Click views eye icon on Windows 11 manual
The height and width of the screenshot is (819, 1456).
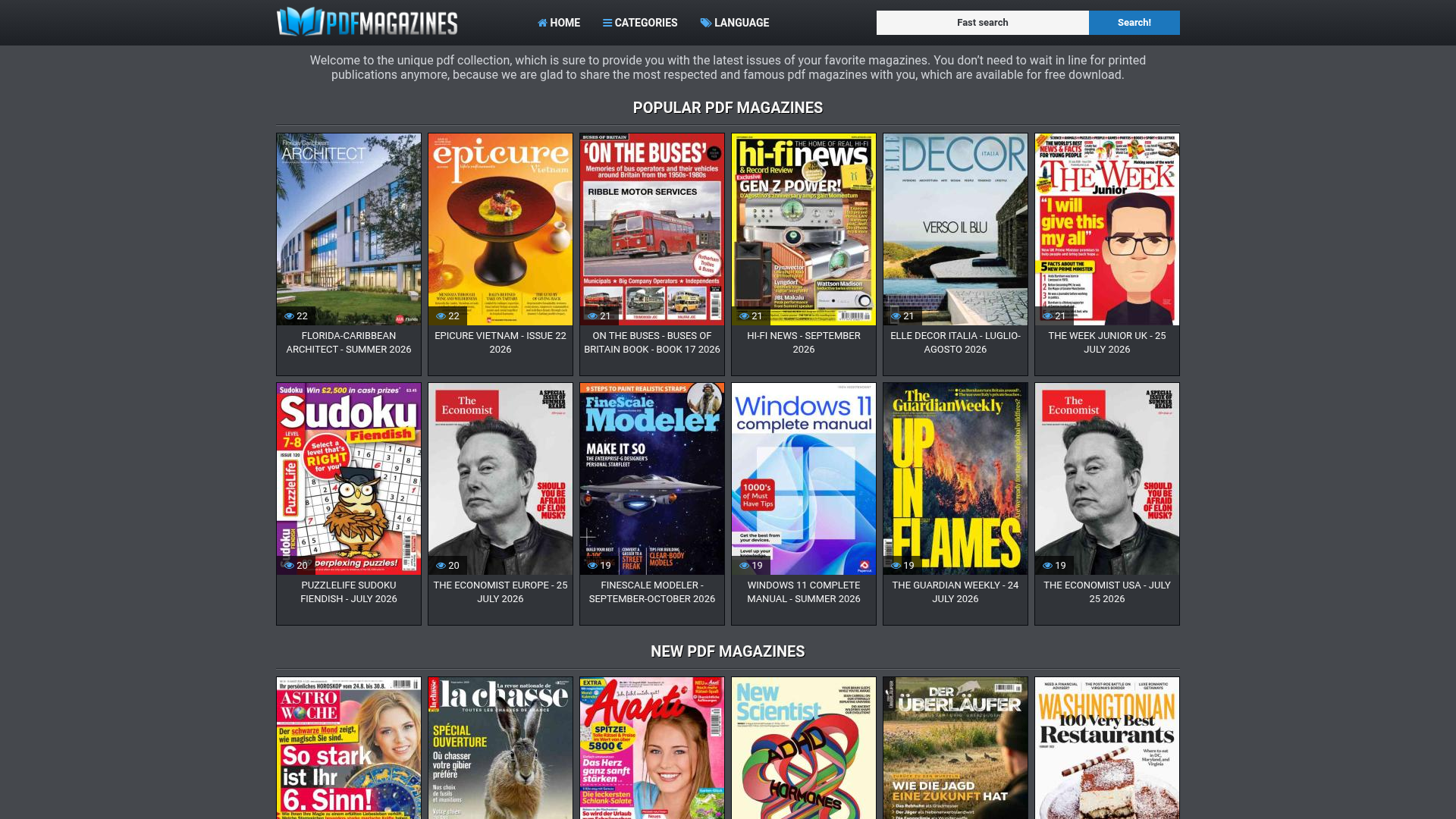[x=744, y=566]
